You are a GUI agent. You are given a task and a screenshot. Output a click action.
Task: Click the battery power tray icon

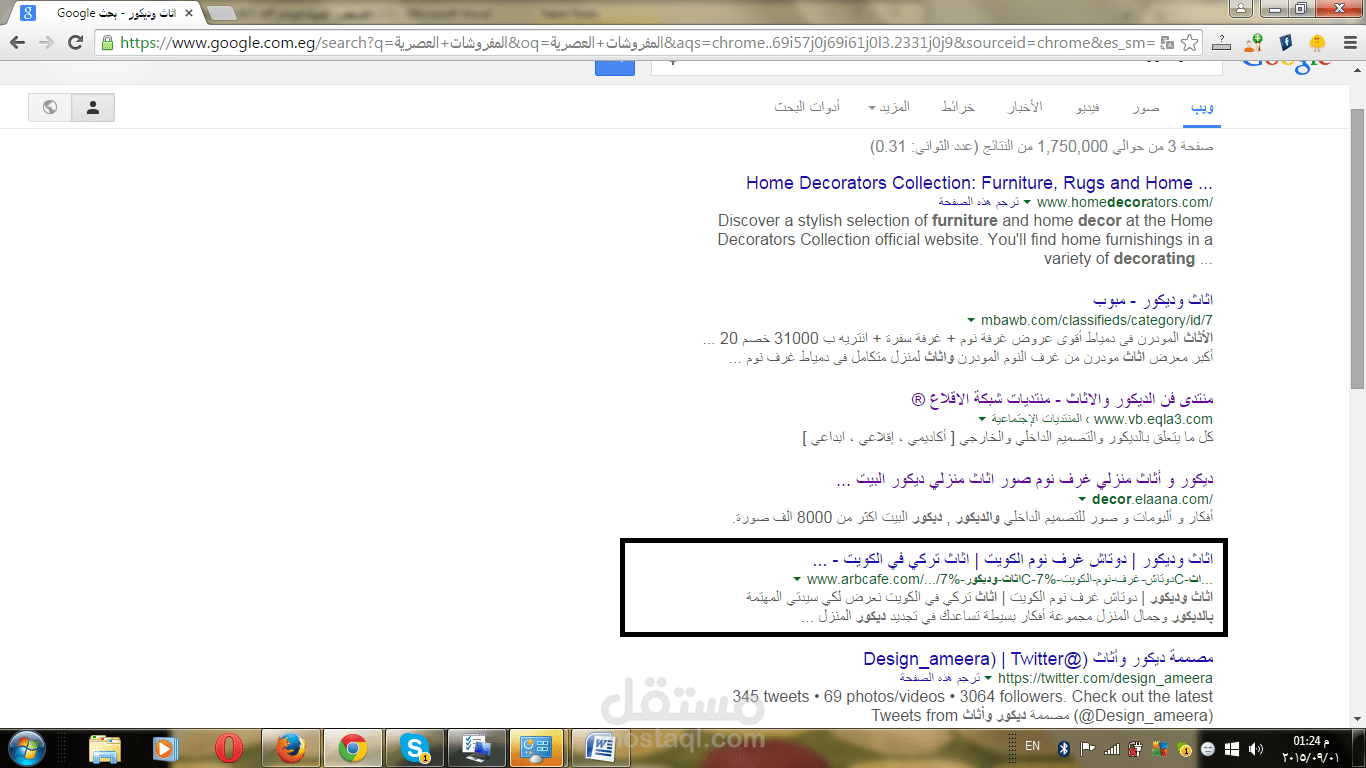click(1135, 748)
